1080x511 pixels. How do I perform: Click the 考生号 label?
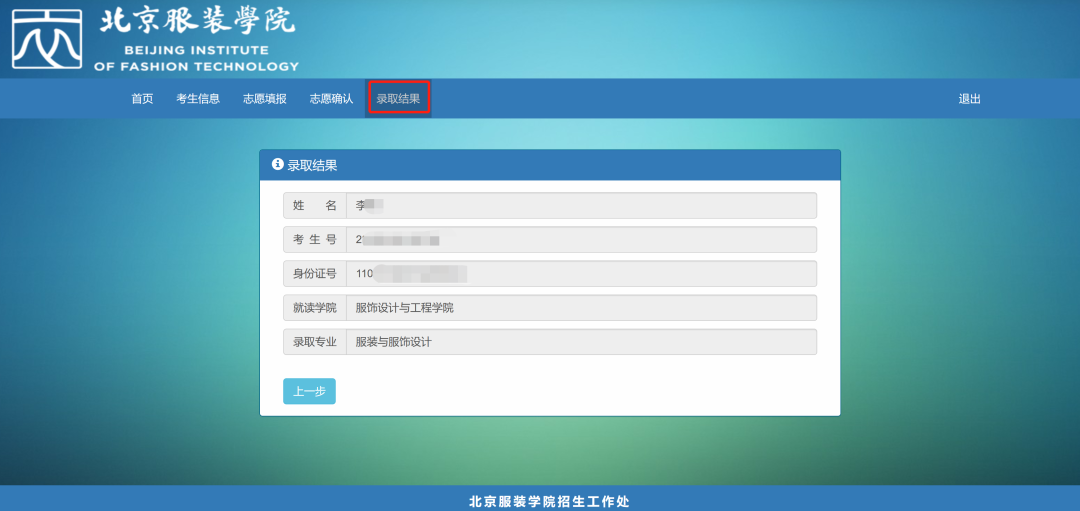[x=315, y=240]
